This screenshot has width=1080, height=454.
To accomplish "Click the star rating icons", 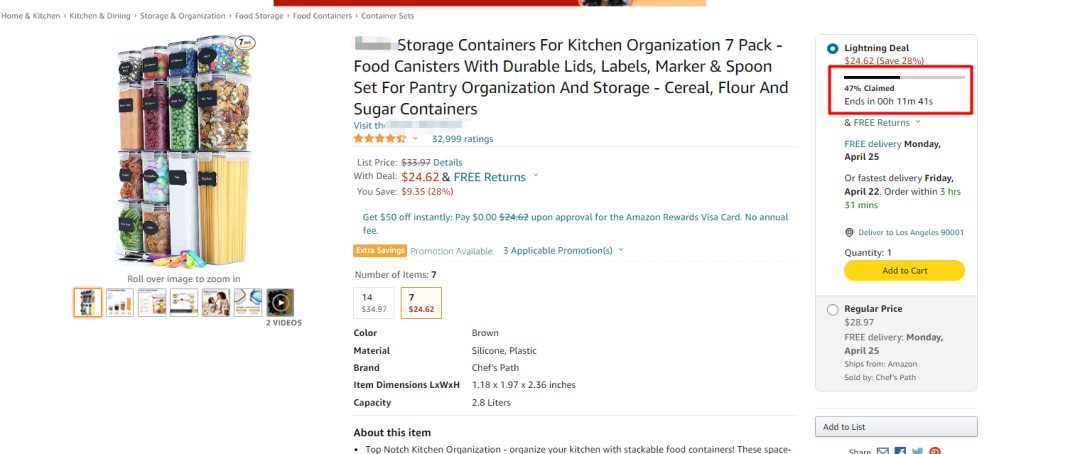I will click(380, 139).
